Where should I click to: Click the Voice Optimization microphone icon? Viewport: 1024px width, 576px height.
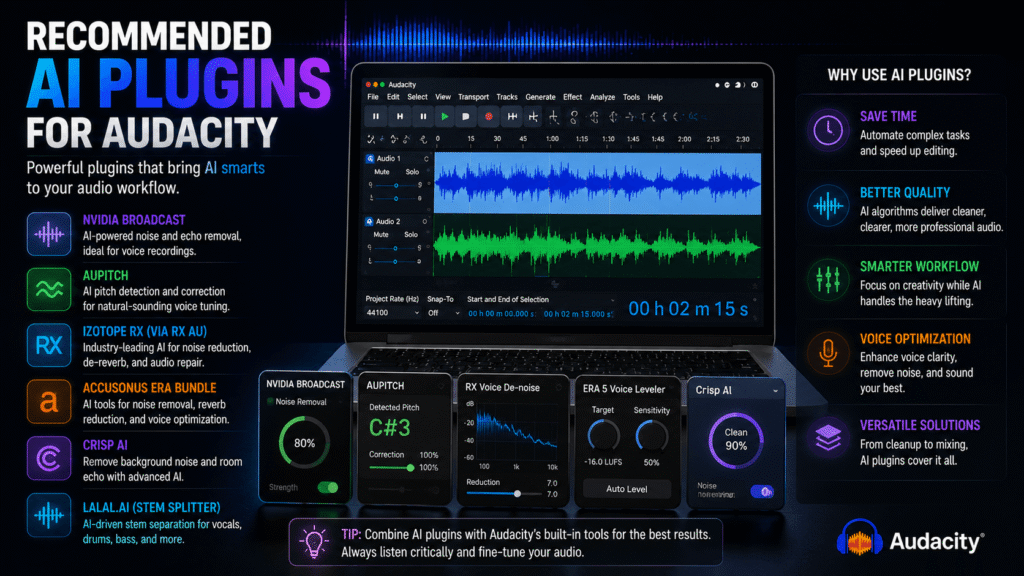827,353
